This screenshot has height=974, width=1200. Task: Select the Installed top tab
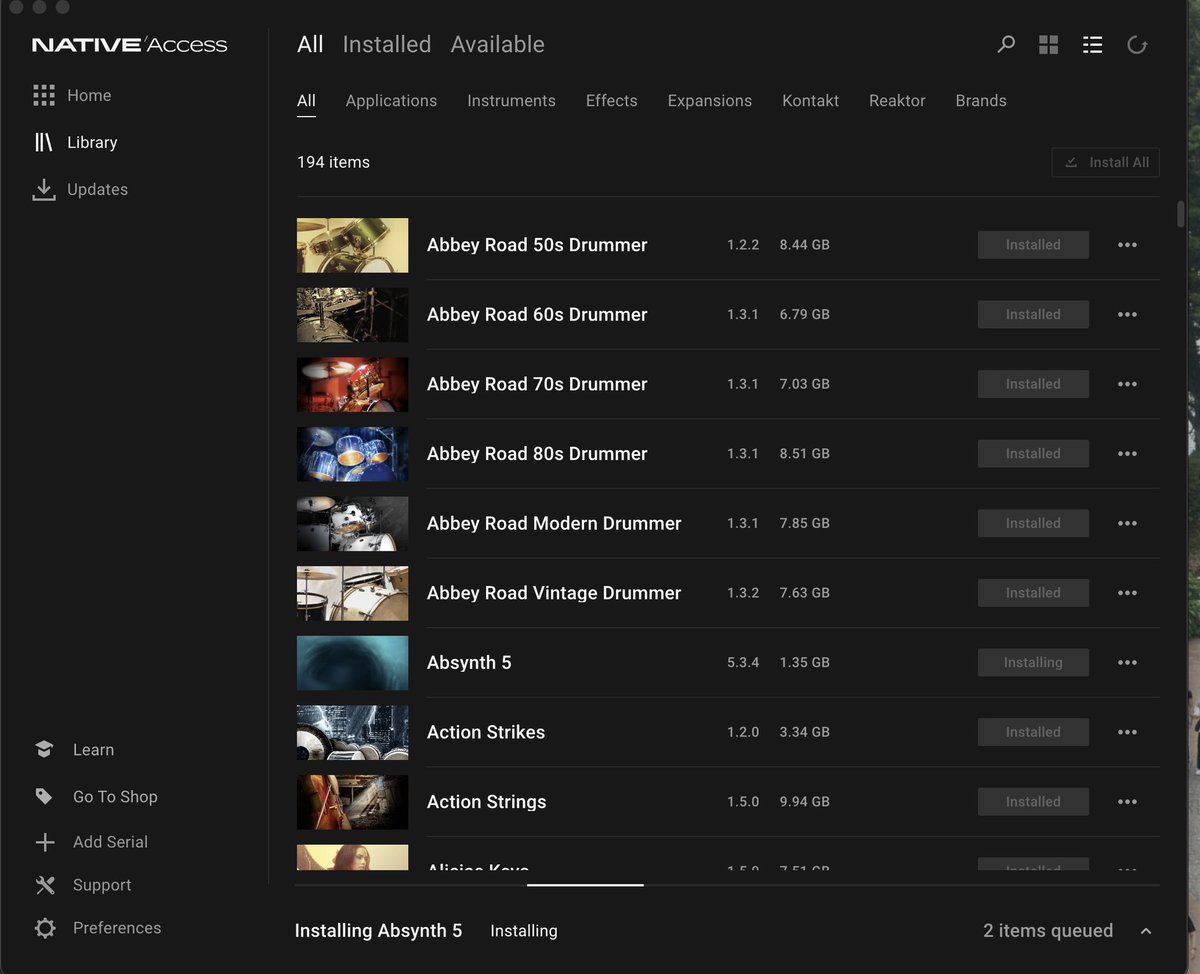tap(387, 44)
